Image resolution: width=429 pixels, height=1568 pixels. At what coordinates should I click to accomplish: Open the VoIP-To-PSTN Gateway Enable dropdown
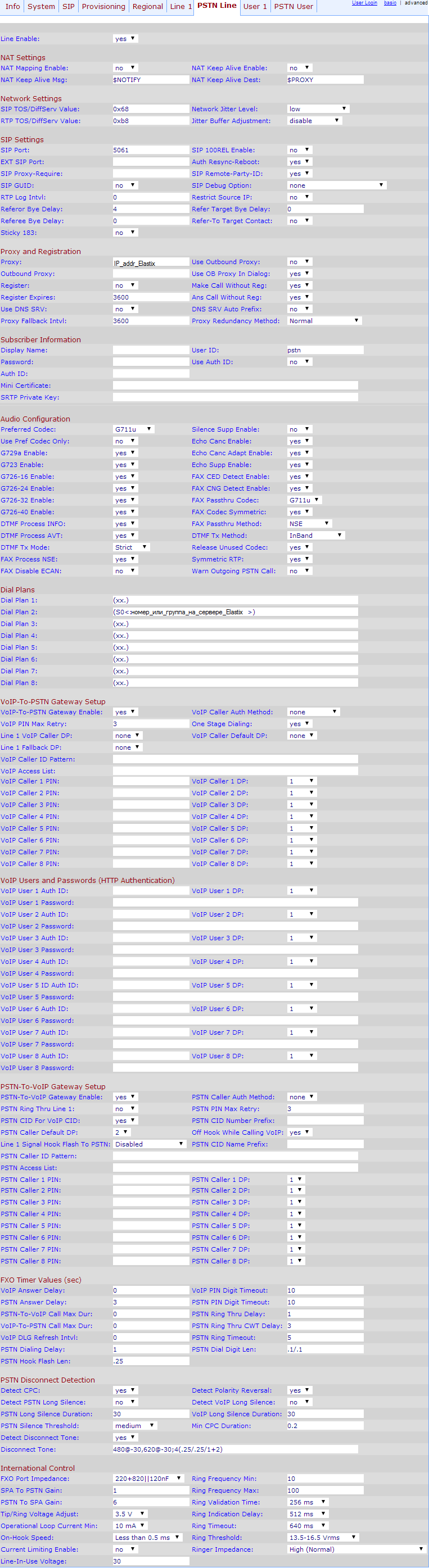(125, 712)
